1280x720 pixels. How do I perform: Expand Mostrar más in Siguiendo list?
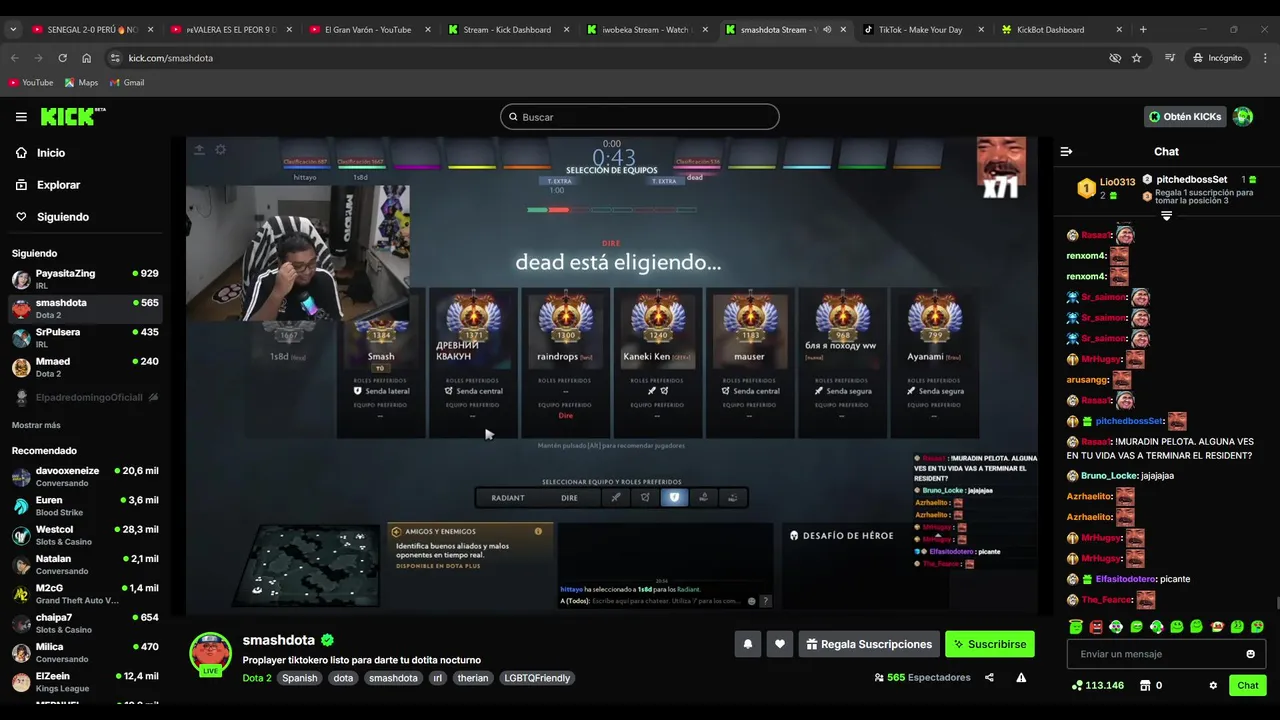pyautogui.click(x=36, y=425)
